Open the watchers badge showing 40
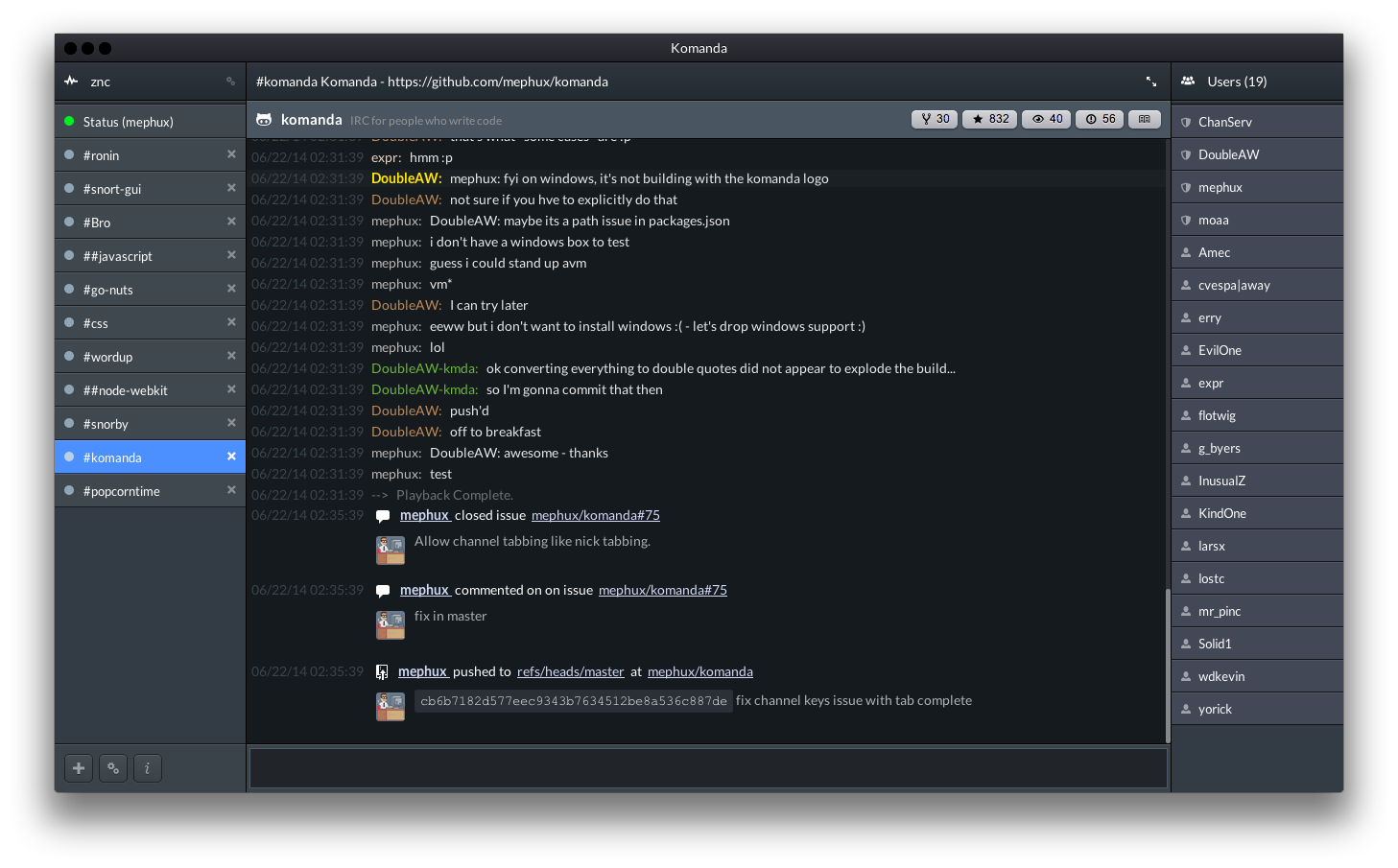Screen dimensions: 1398x868 pos(1046,119)
